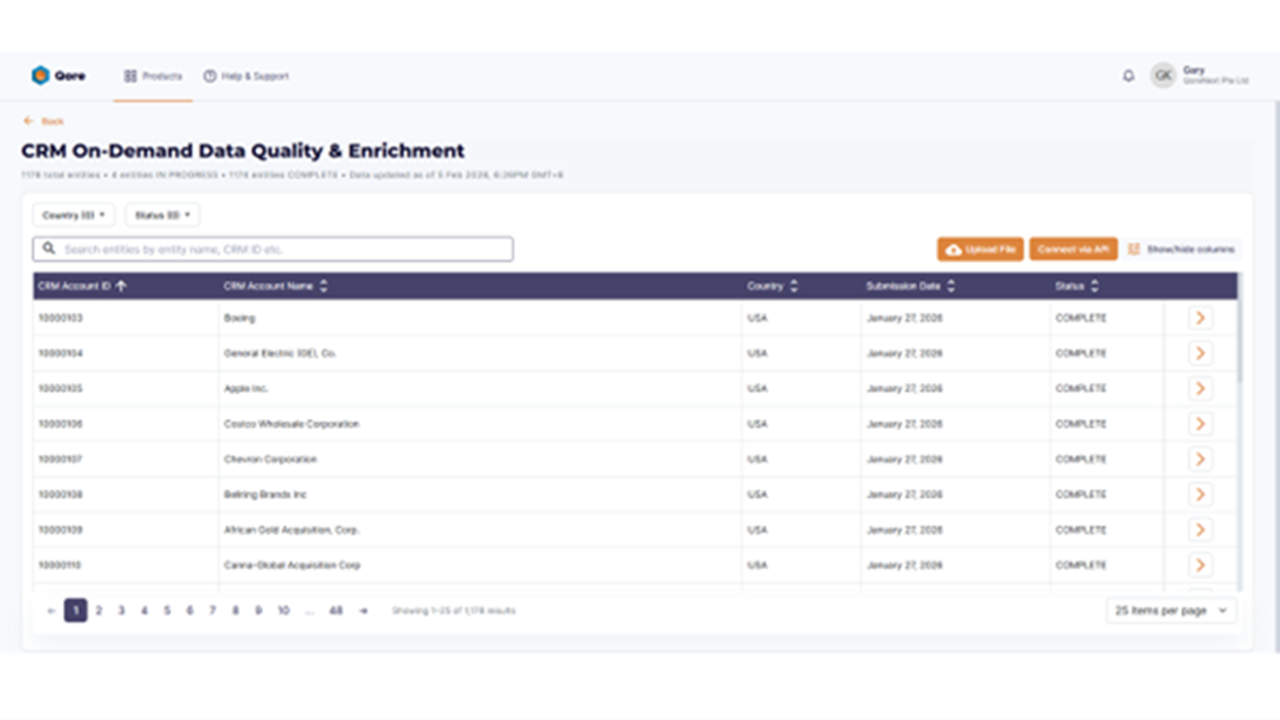Click account ID 10000109
1280x720 pixels.
(60, 530)
